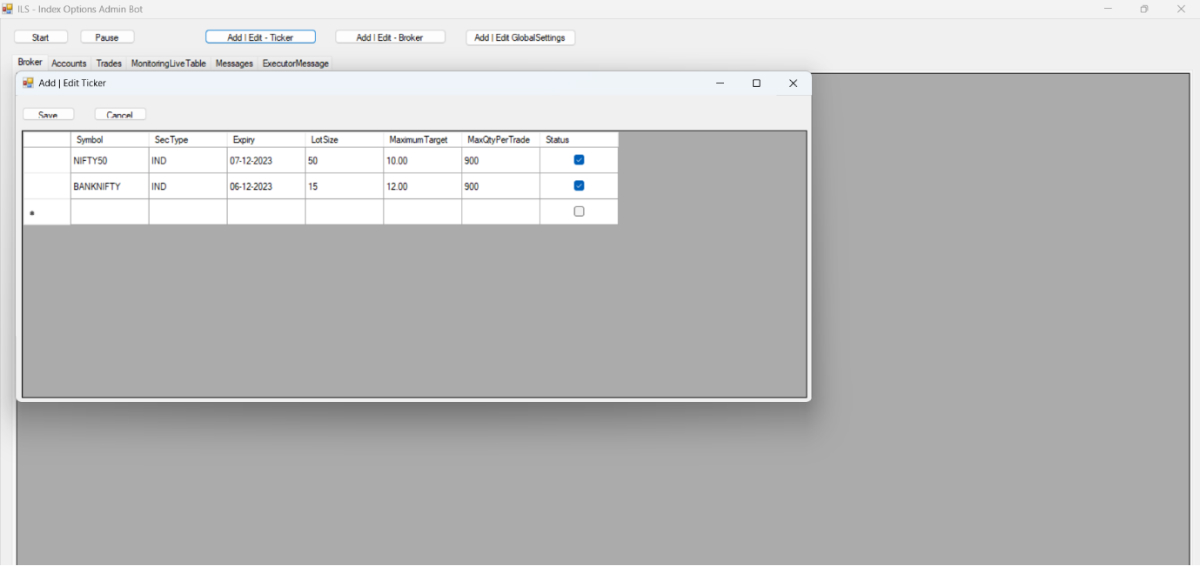Select the new row header marked with asterisk

pyautogui.click(x=47, y=212)
